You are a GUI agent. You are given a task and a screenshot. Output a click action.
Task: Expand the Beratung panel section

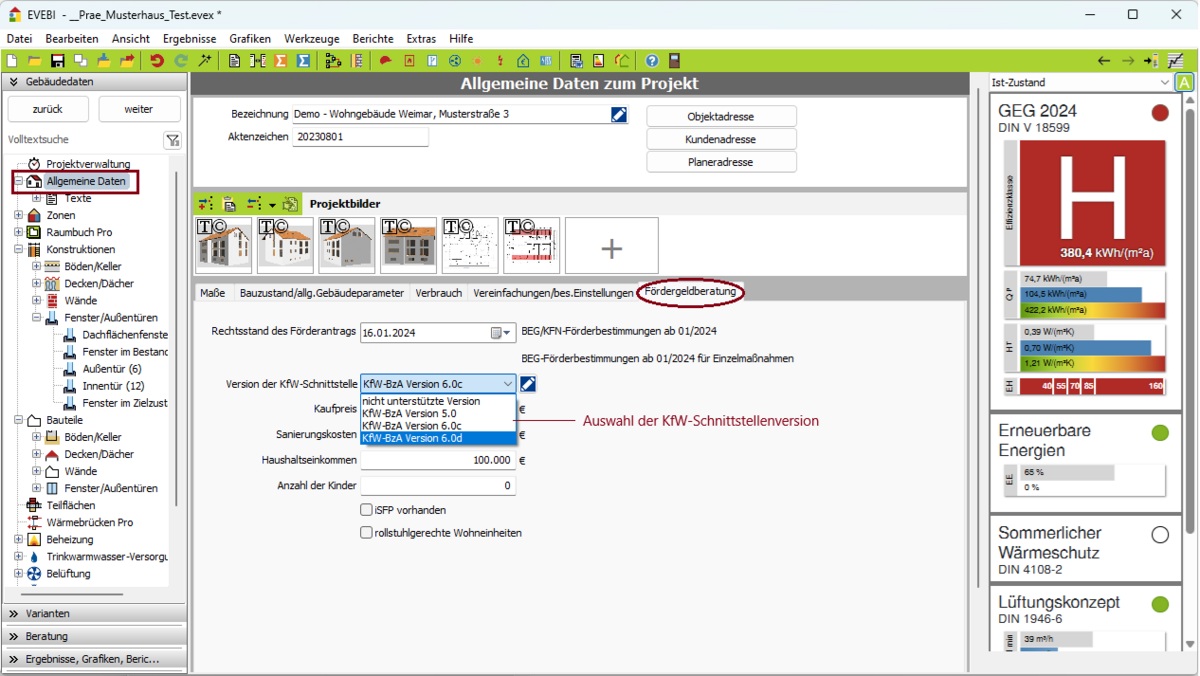coord(93,636)
